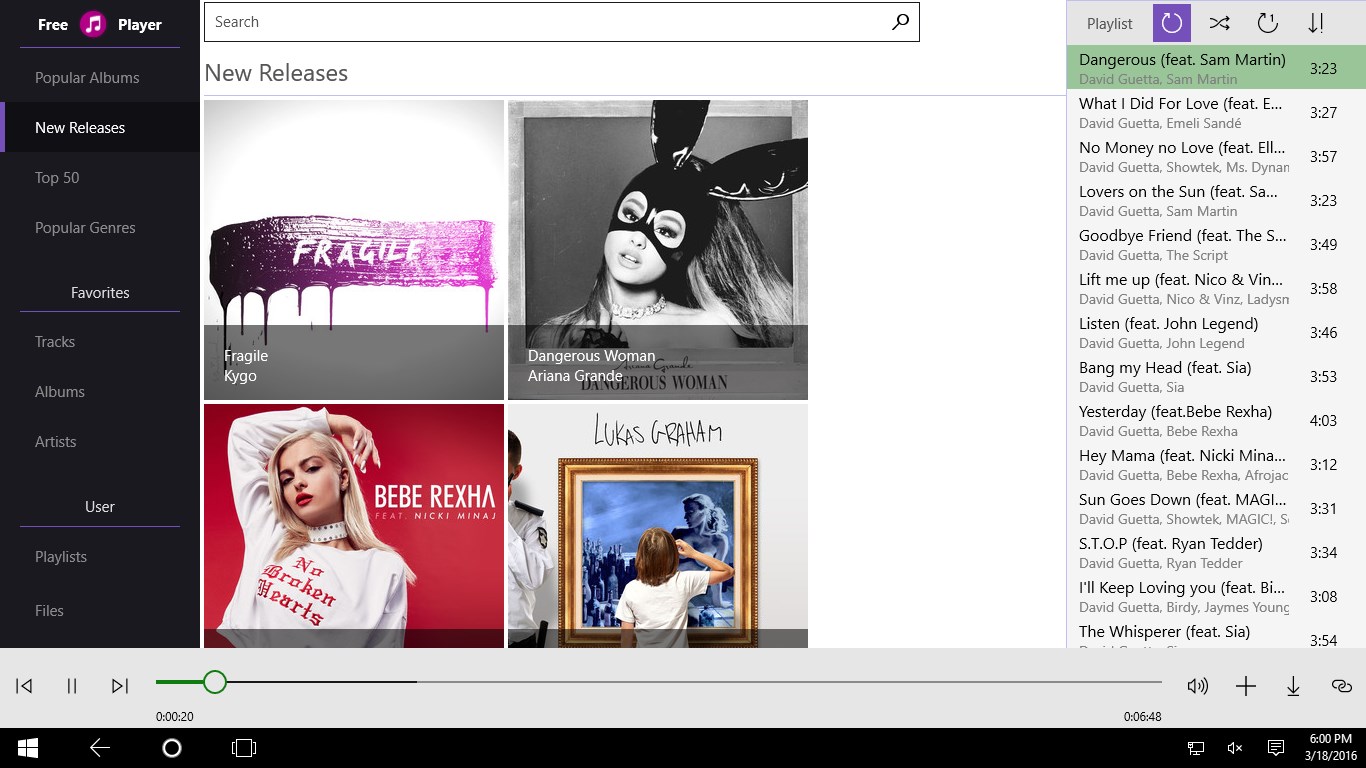Screen dimensions: 1366x768
Task: Select Artists under Favorites
Action: [x=55, y=441]
